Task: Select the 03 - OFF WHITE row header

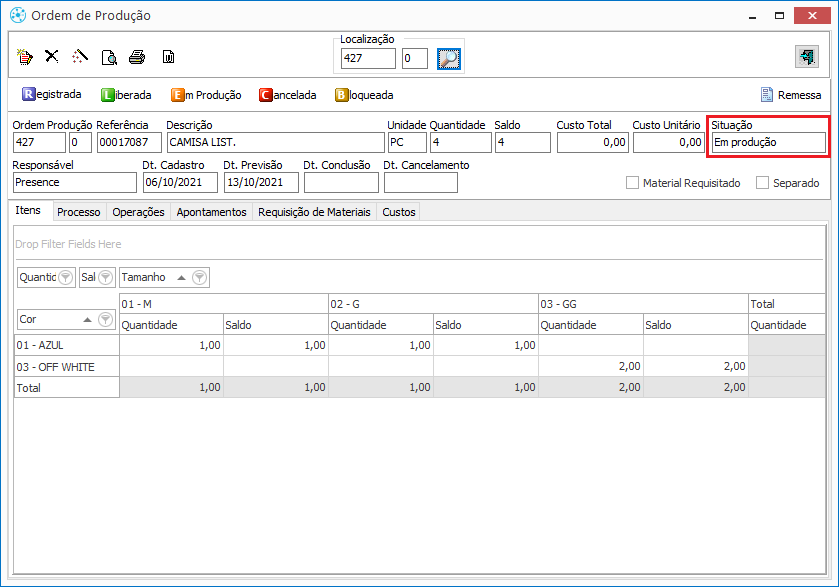Action: click(x=67, y=367)
